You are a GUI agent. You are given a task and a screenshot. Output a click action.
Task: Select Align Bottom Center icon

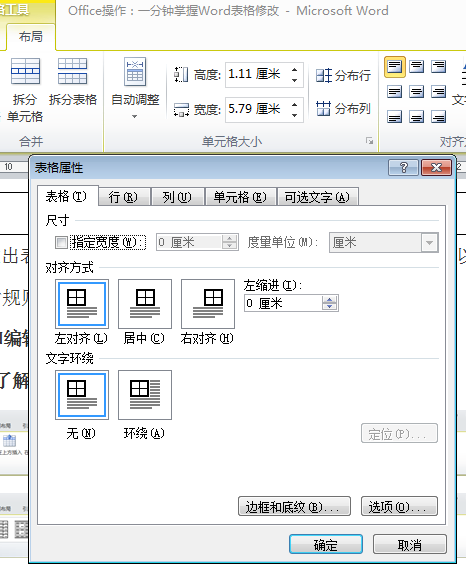point(416,117)
